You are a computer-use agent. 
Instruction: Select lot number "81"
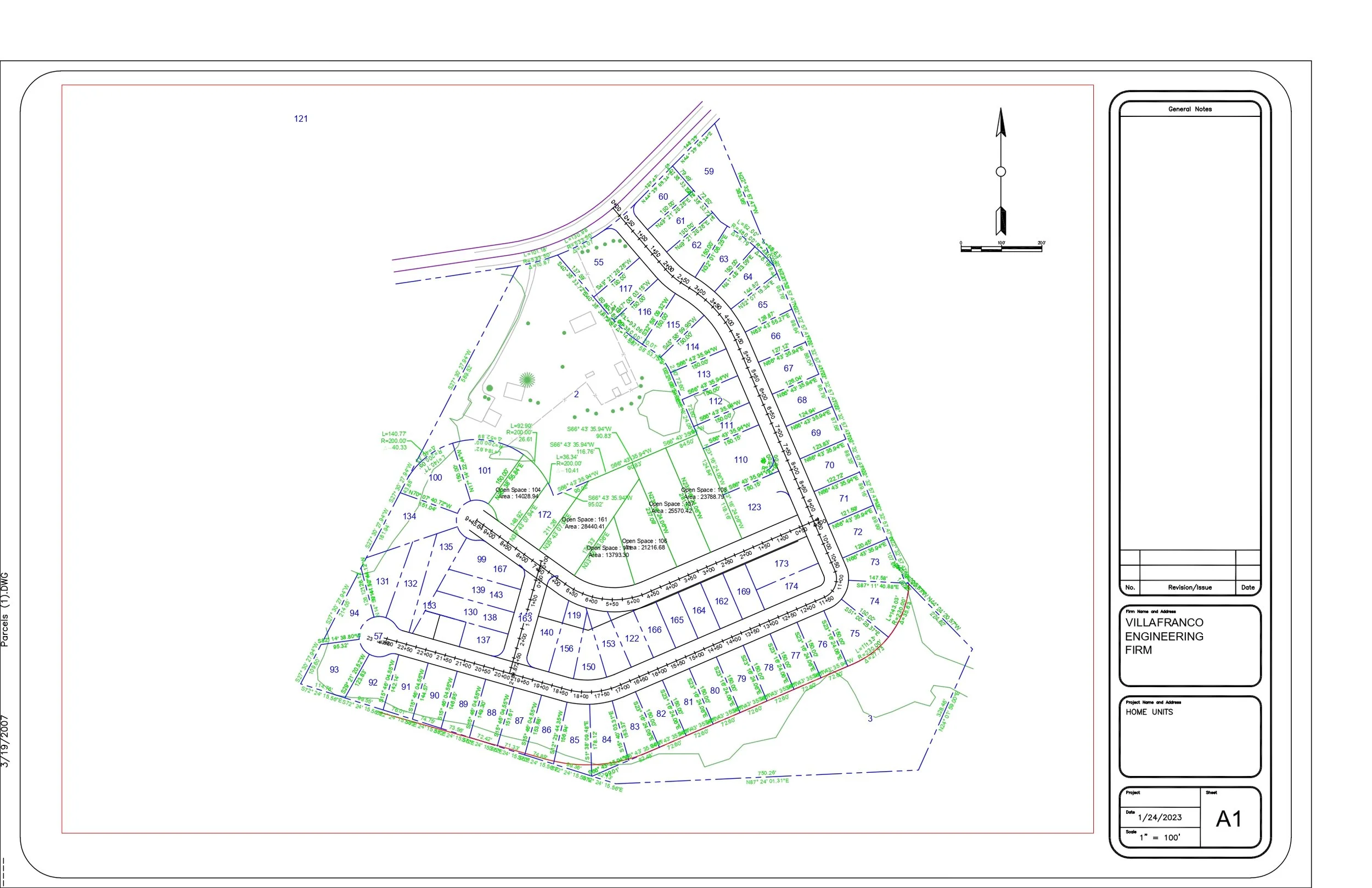(x=688, y=702)
